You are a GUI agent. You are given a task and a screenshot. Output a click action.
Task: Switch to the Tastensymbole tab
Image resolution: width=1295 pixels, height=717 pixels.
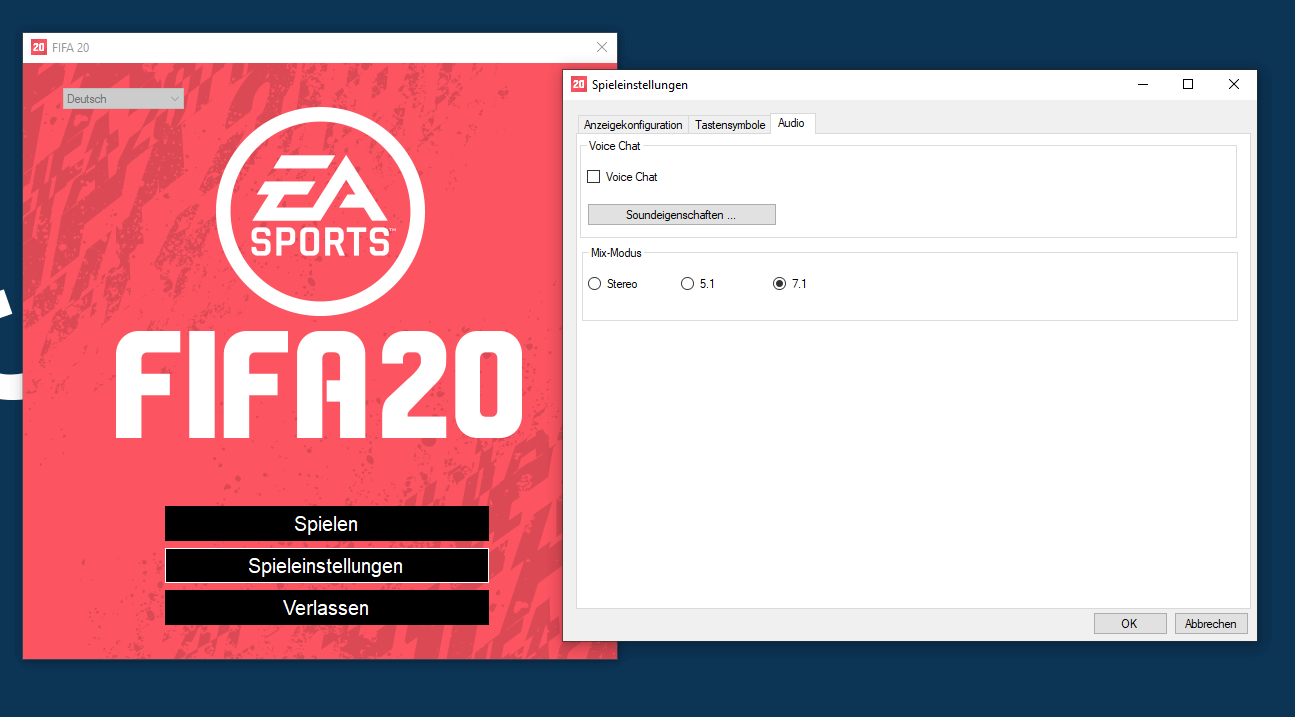[x=730, y=125]
